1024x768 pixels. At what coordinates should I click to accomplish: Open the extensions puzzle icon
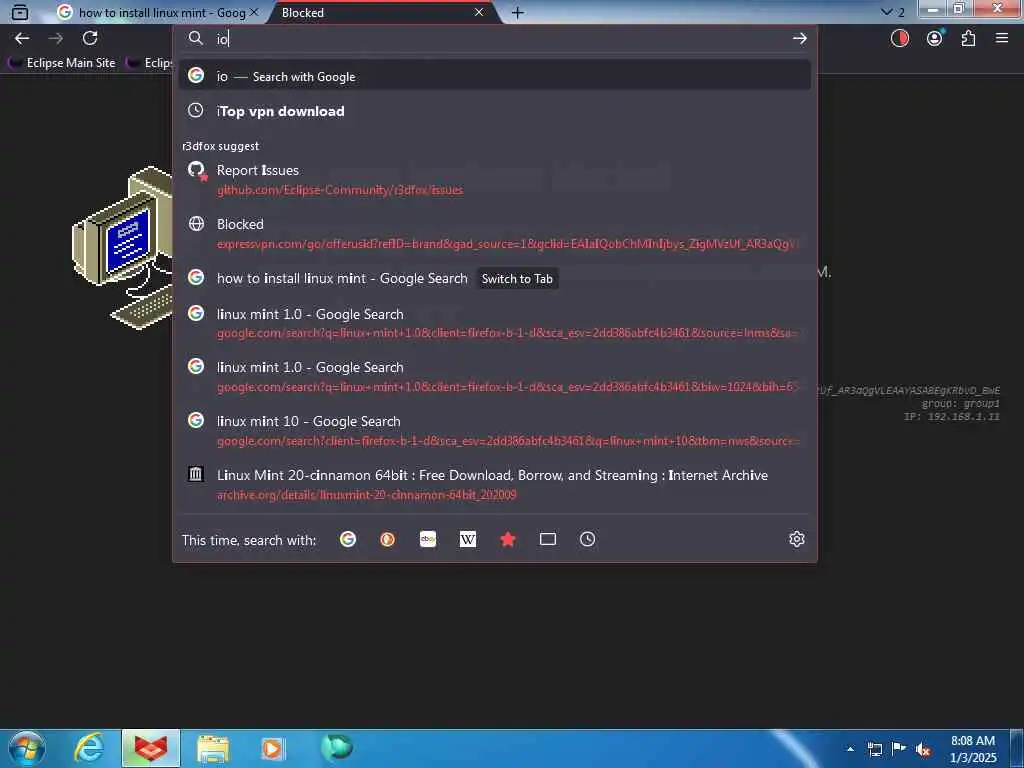click(968, 39)
